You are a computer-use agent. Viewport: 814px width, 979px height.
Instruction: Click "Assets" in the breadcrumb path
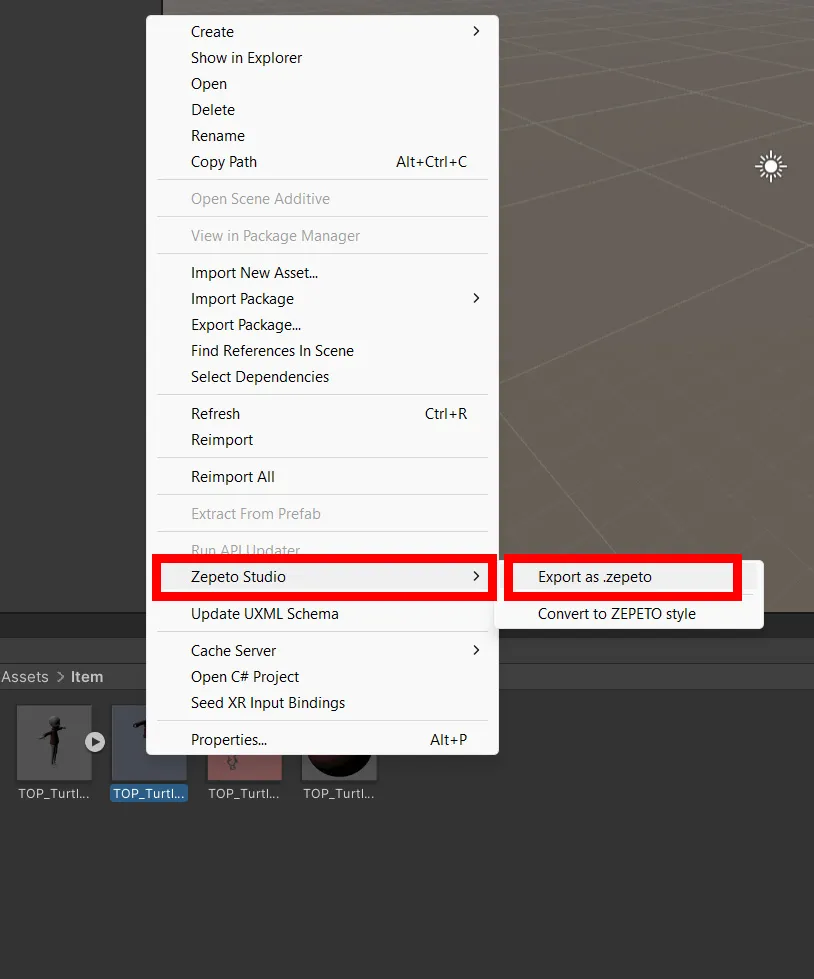click(25, 676)
